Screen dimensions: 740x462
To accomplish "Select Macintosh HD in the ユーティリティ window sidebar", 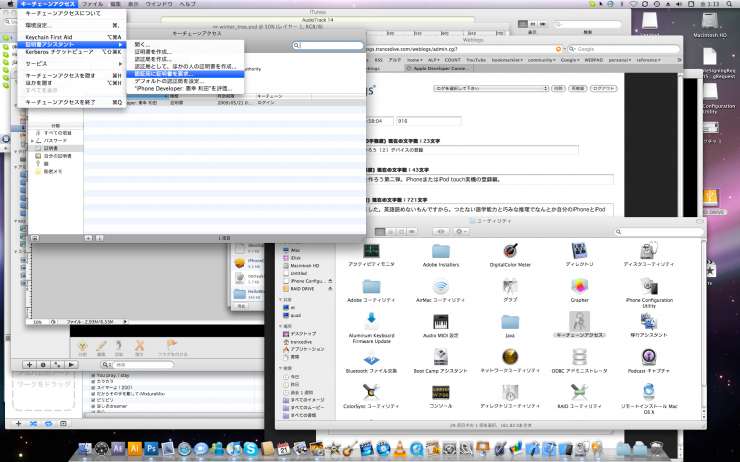I will 304,266.
